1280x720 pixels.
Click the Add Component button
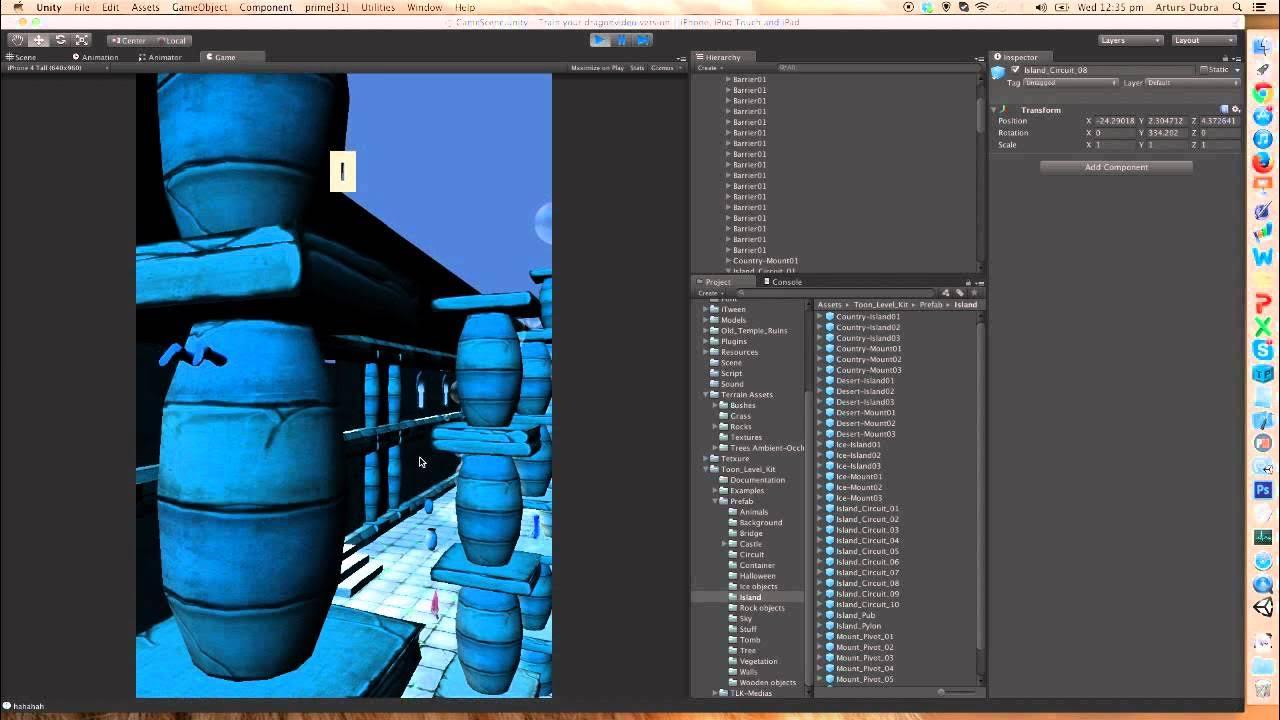(1116, 167)
